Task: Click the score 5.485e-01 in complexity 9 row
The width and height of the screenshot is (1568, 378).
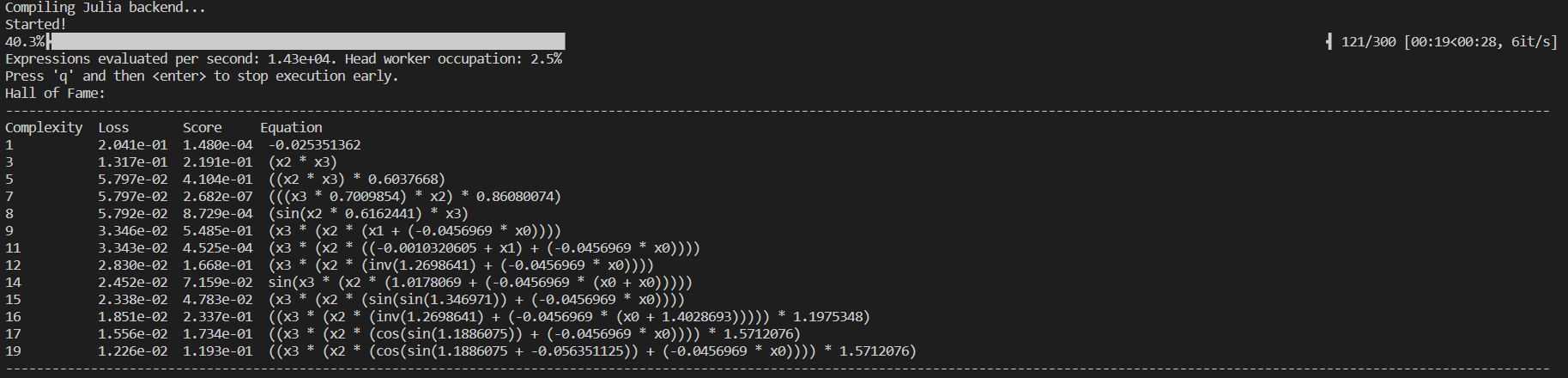Action: pyautogui.click(x=217, y=230)
